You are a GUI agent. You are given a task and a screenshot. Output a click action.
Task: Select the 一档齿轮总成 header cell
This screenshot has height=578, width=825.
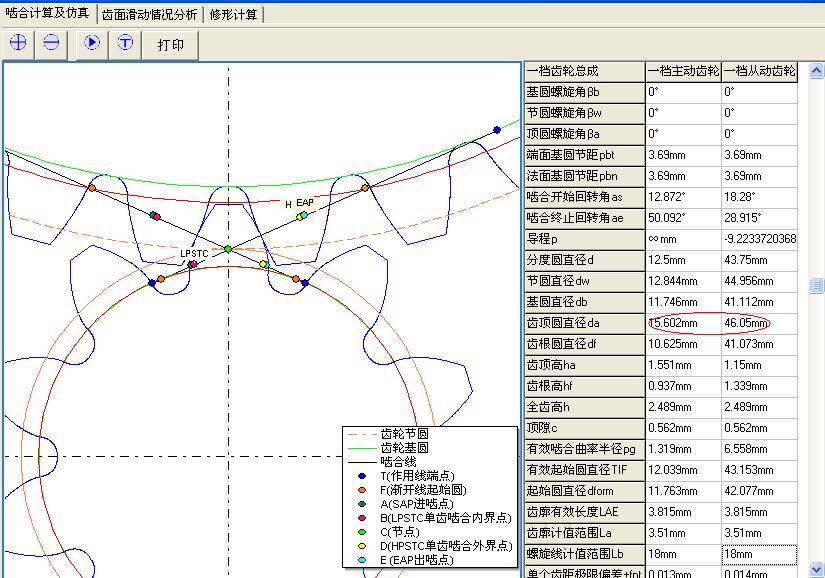click(x=585, y=71)
